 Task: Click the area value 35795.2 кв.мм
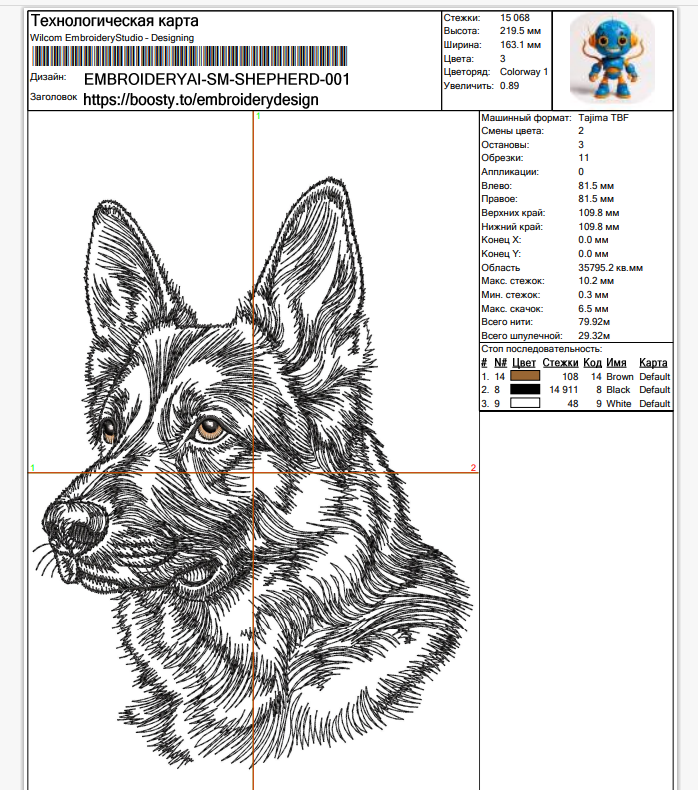(x=610, y=268)
